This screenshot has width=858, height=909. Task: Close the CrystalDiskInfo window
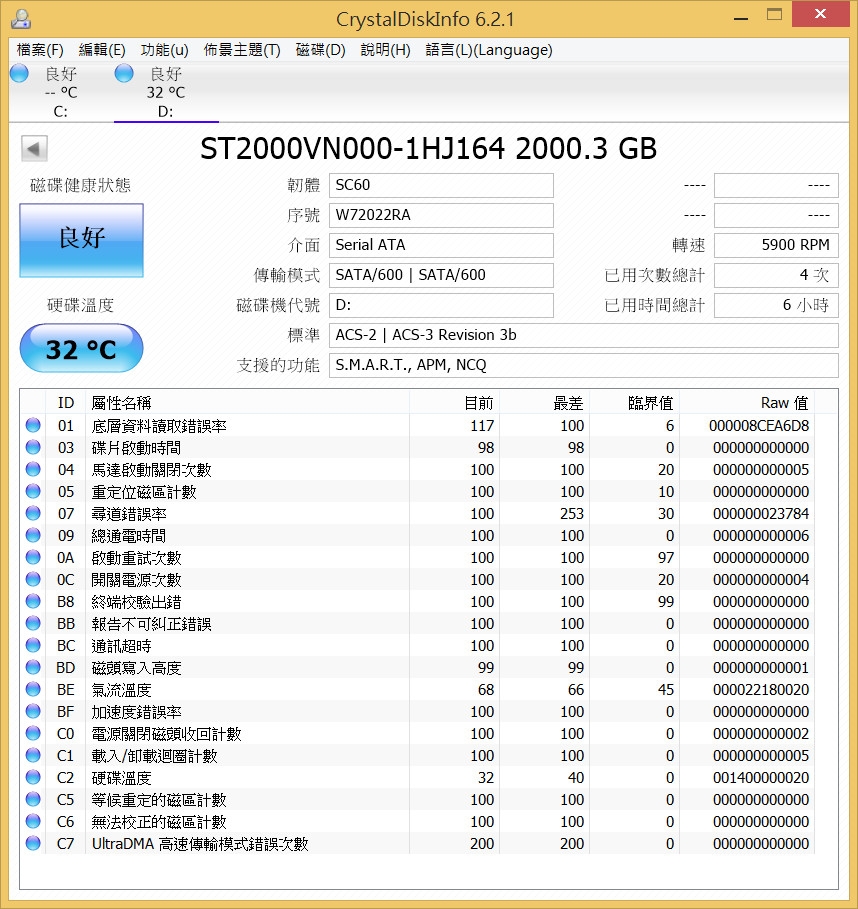pyautogui.click(x=820, y=14)
